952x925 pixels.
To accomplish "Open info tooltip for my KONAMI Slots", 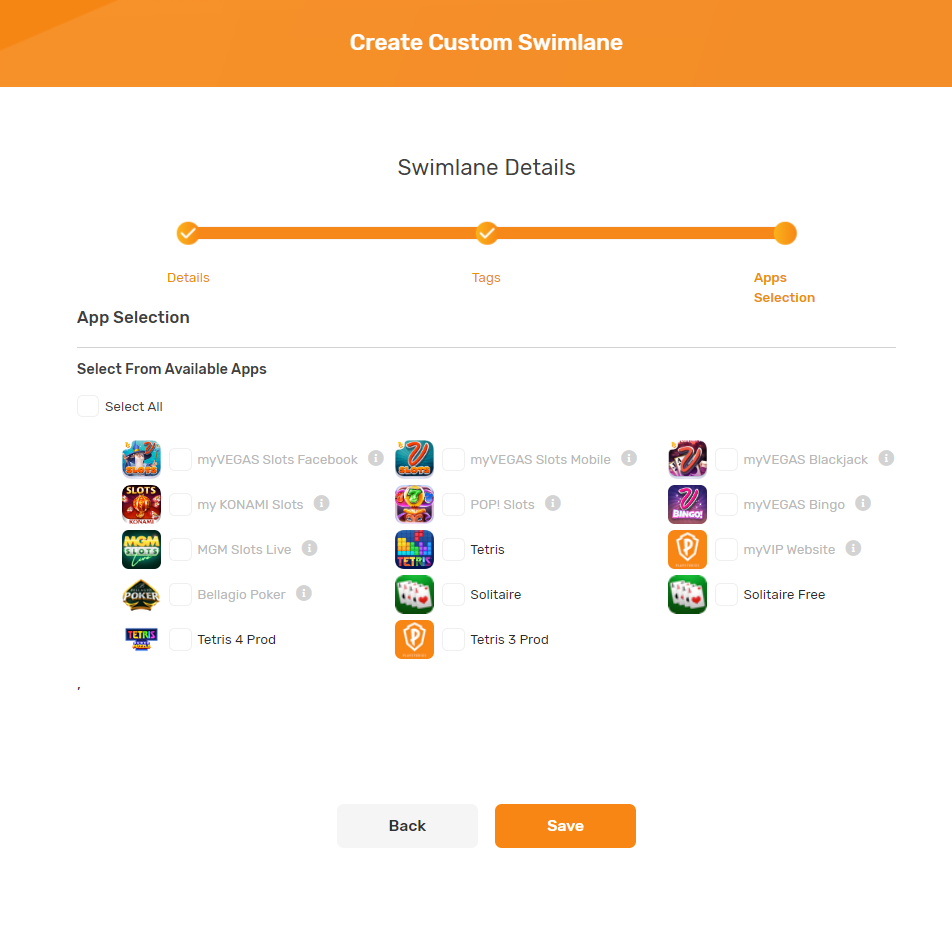I will click(x=322, y=504).
